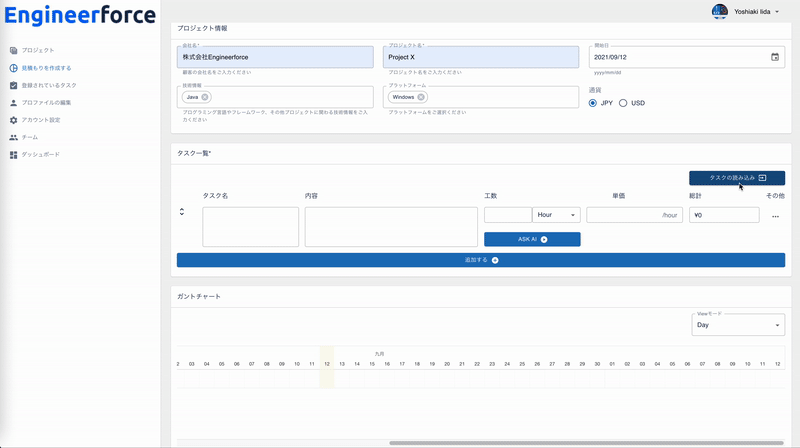The image size is (800, 448).
Task: Open プロジェクト in the sidebar
Action: [38, 50]
